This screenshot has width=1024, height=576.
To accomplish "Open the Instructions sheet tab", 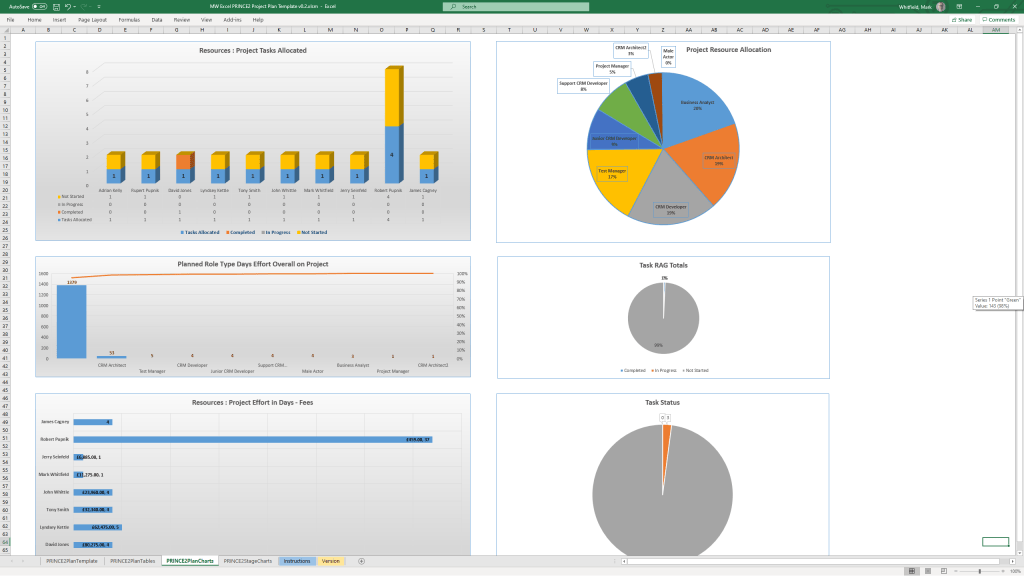I will pos(297,561).
